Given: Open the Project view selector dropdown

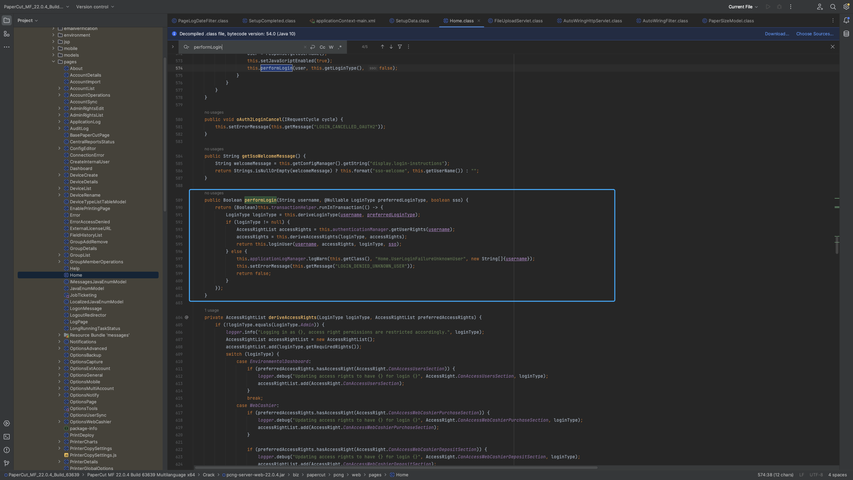Looking at the screenshot, I should 27,20.
